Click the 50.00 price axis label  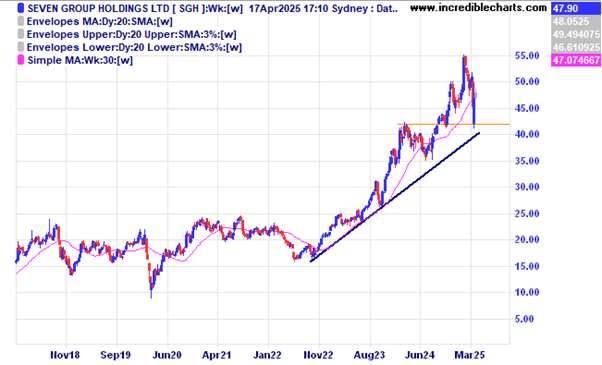tap(527, 82)
